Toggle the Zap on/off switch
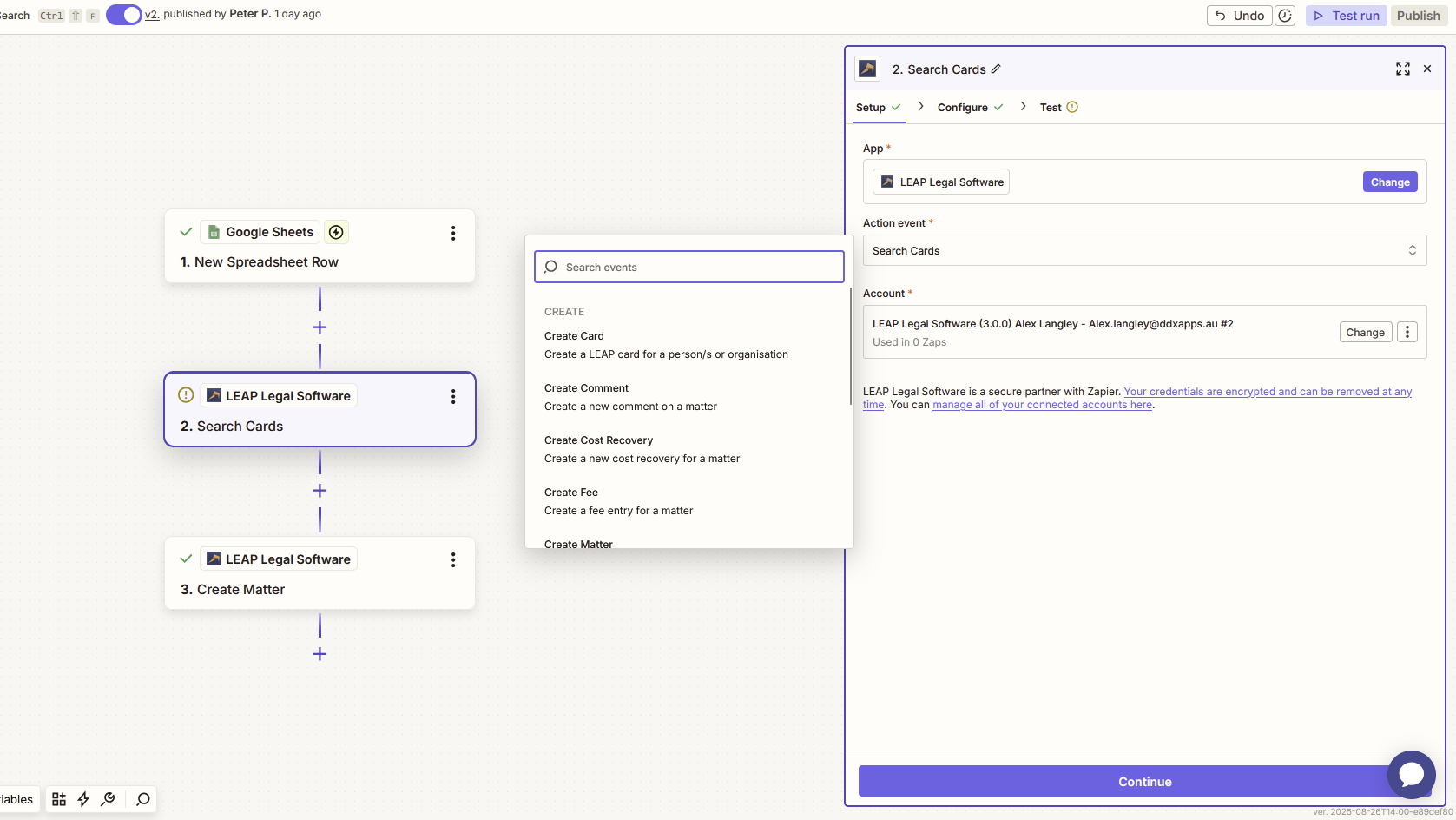The width and height of the screenshot is (1456, 820). tap(123, 15)
